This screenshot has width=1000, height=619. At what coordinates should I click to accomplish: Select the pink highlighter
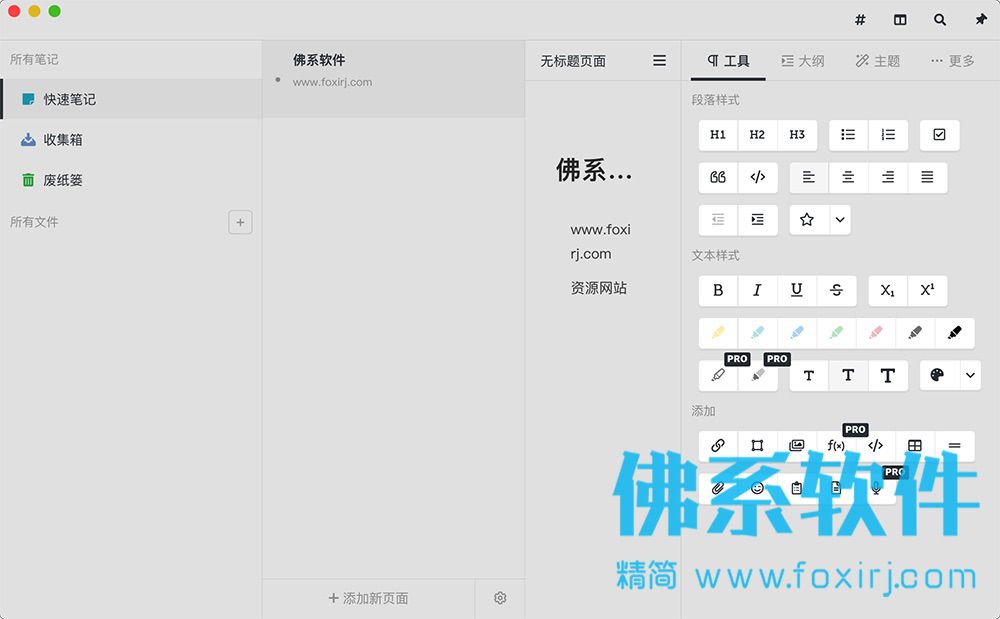(876, 333)
